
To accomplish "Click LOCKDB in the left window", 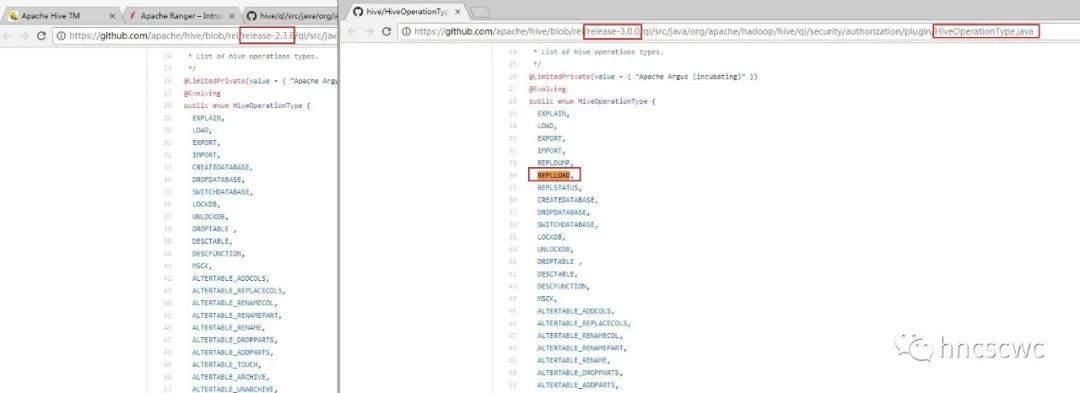I will pyautogui.click(x=206, y=204).
